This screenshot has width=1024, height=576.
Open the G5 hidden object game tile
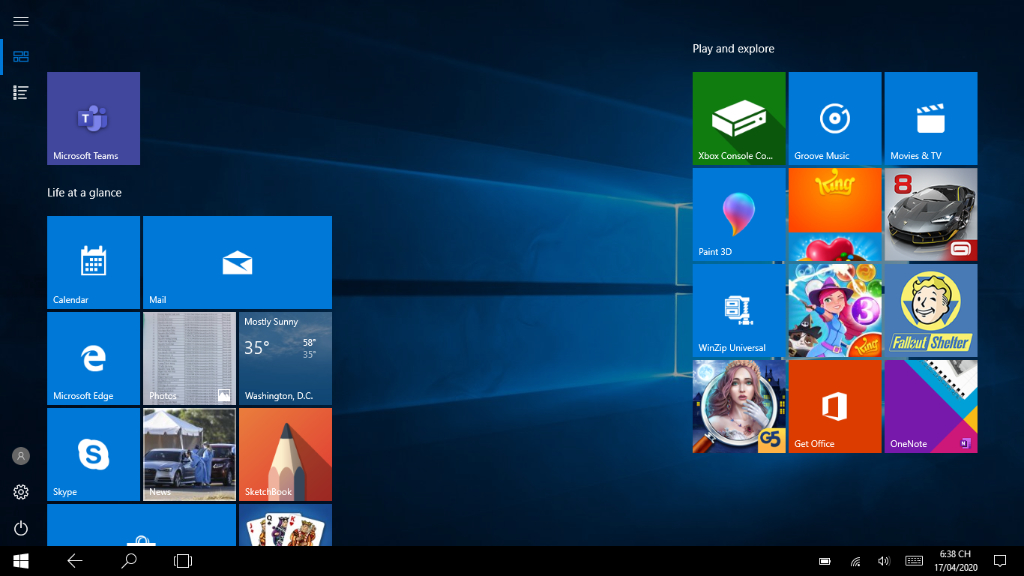739,406
